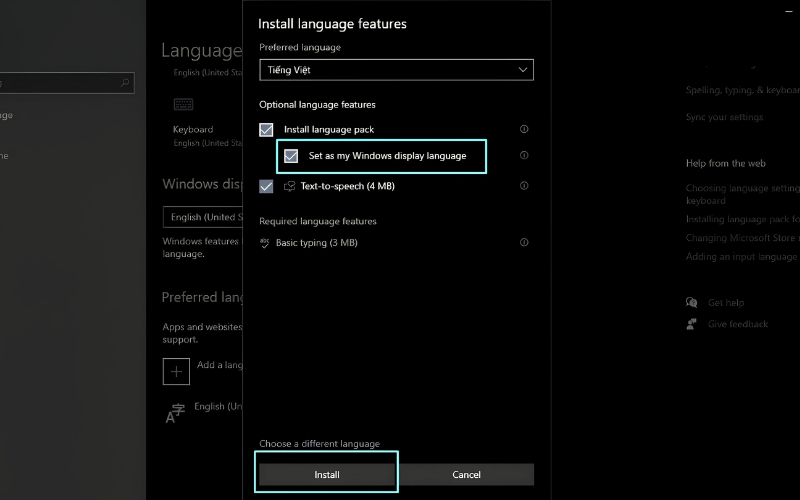This screenshot has width=800, height=500.
Task: Click Install language features dialog title
Action: tap(332, 24)
